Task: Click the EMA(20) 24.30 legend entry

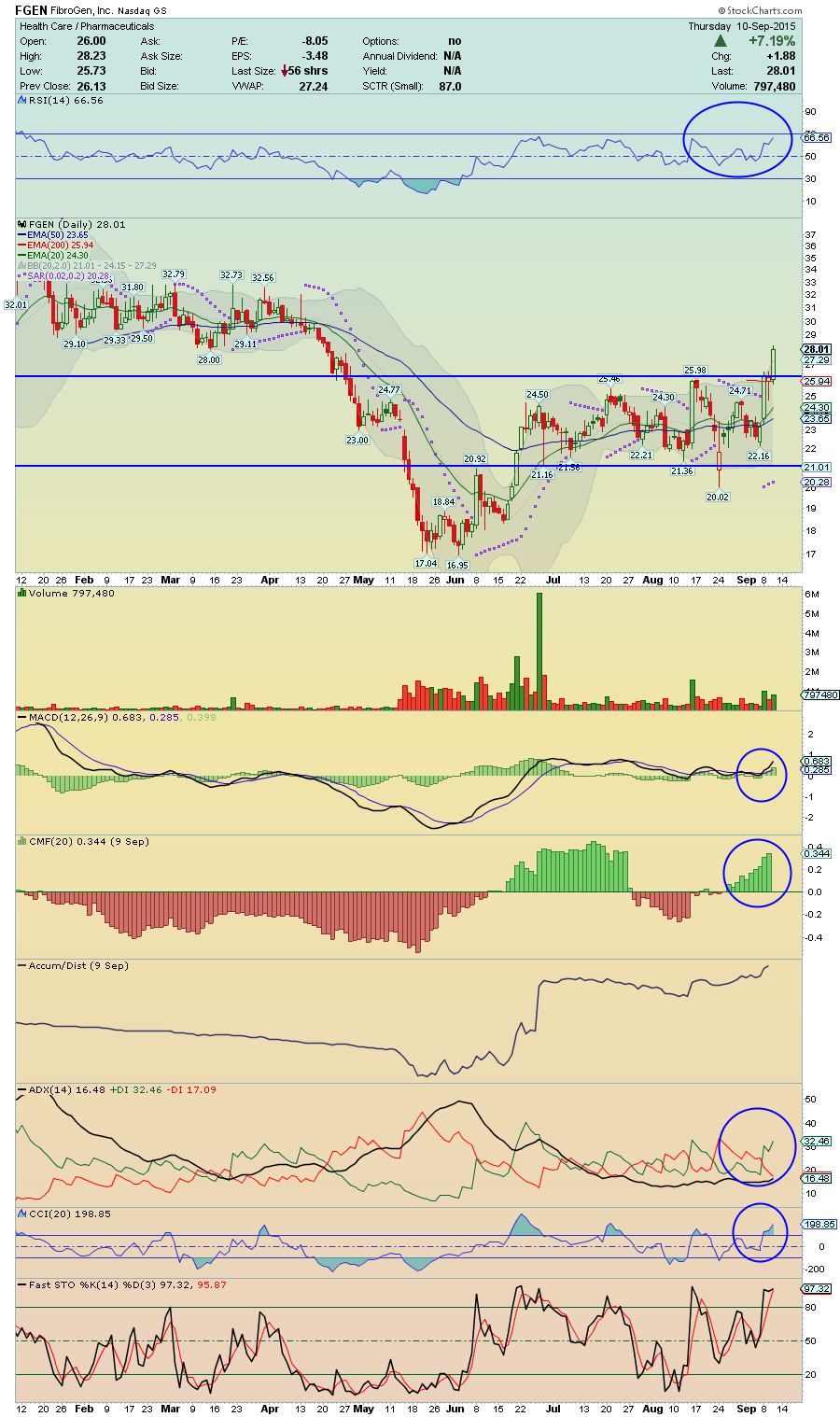Action: pyautogui.click(x=58, y=256)
